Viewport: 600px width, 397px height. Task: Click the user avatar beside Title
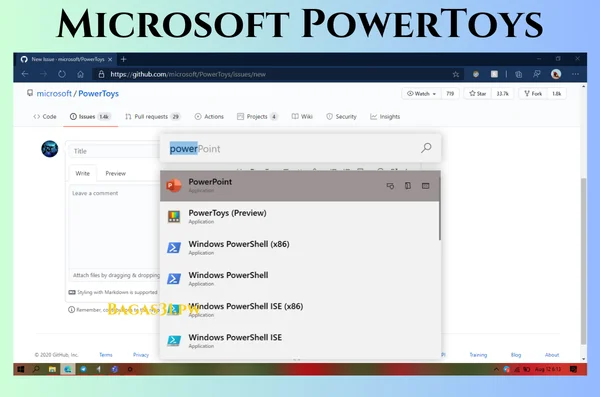(x=50, y=149)
